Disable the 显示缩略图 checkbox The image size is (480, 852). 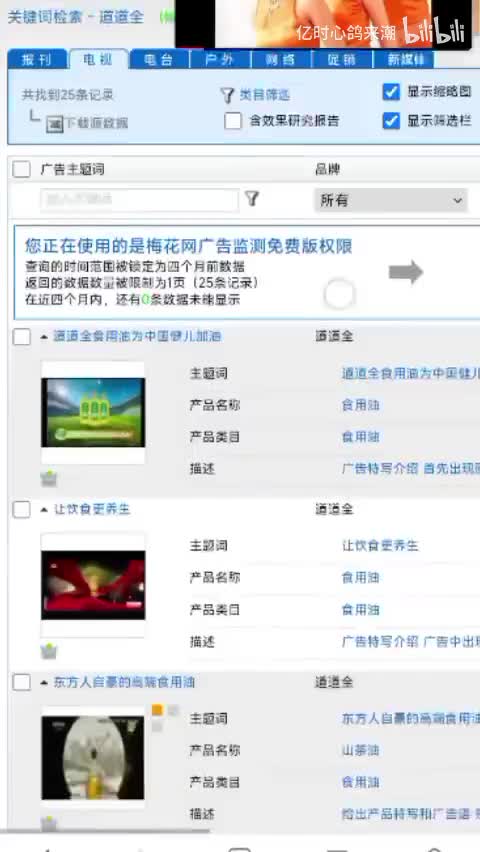391,92
